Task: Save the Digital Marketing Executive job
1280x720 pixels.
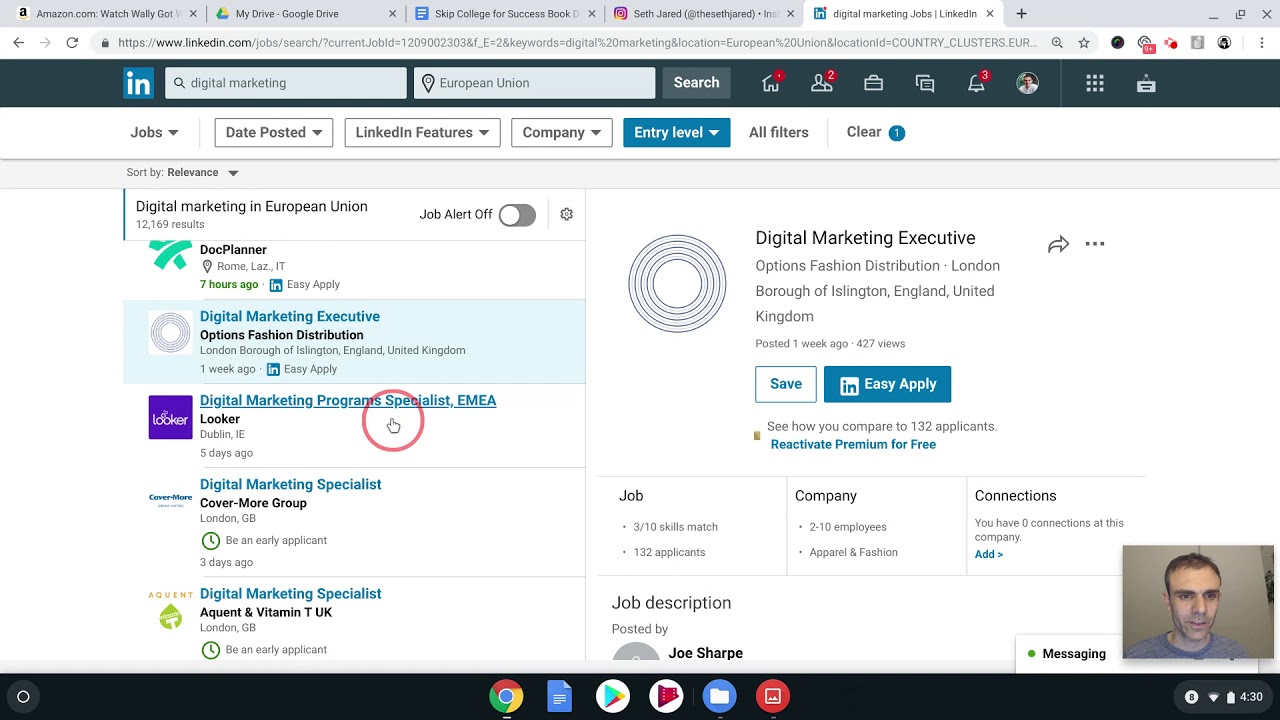Action: [x=786, y=384]
